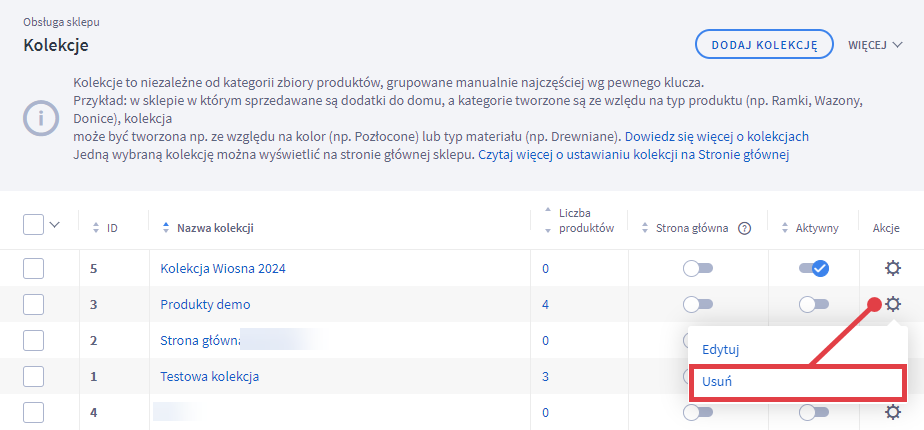Viewport: 924px width, 430px height.
Task: Open Dowiedz się więcej o kolekcjach link
Action: click(x=717, y=136)
